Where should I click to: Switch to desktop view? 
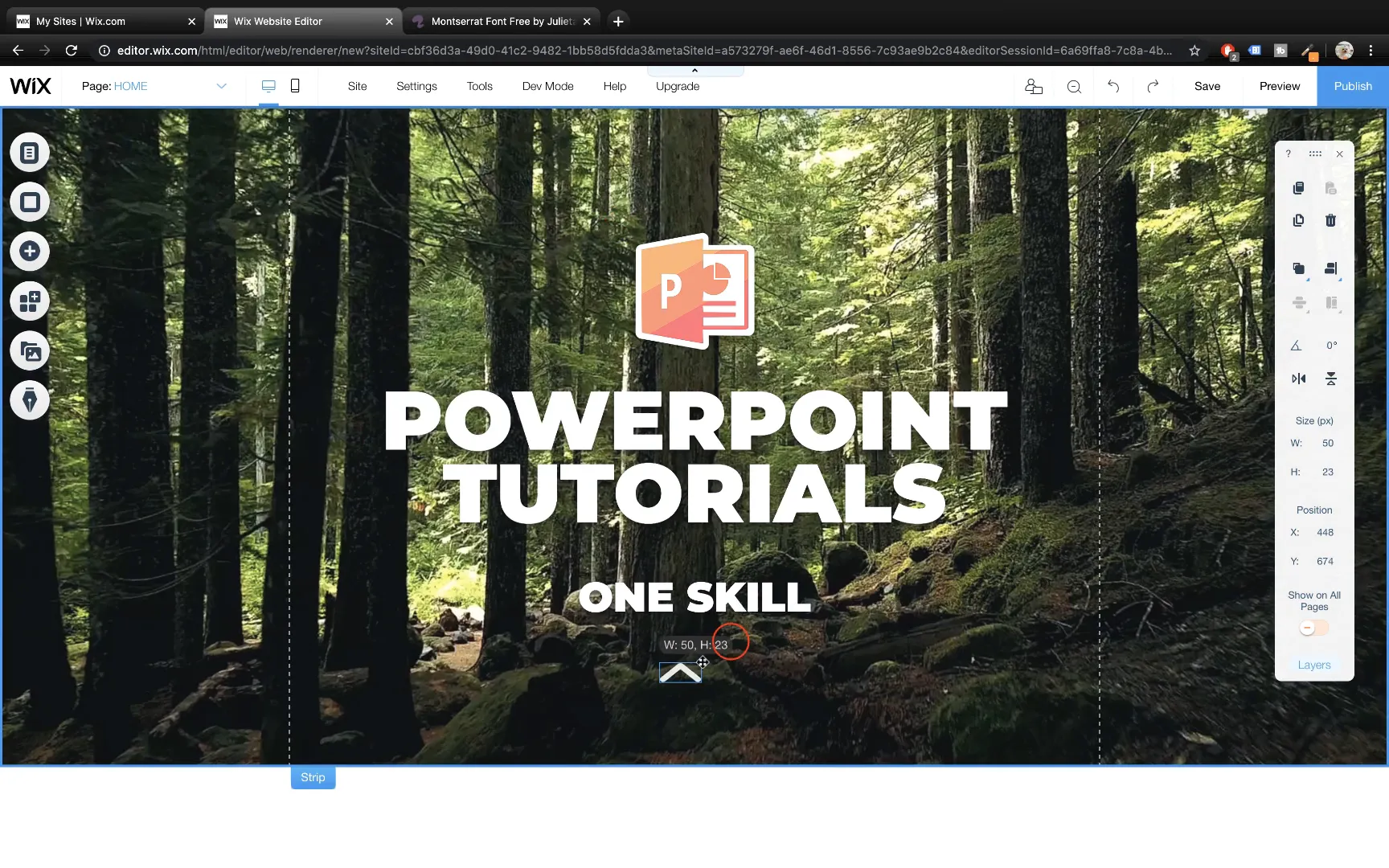click(268, 86)
